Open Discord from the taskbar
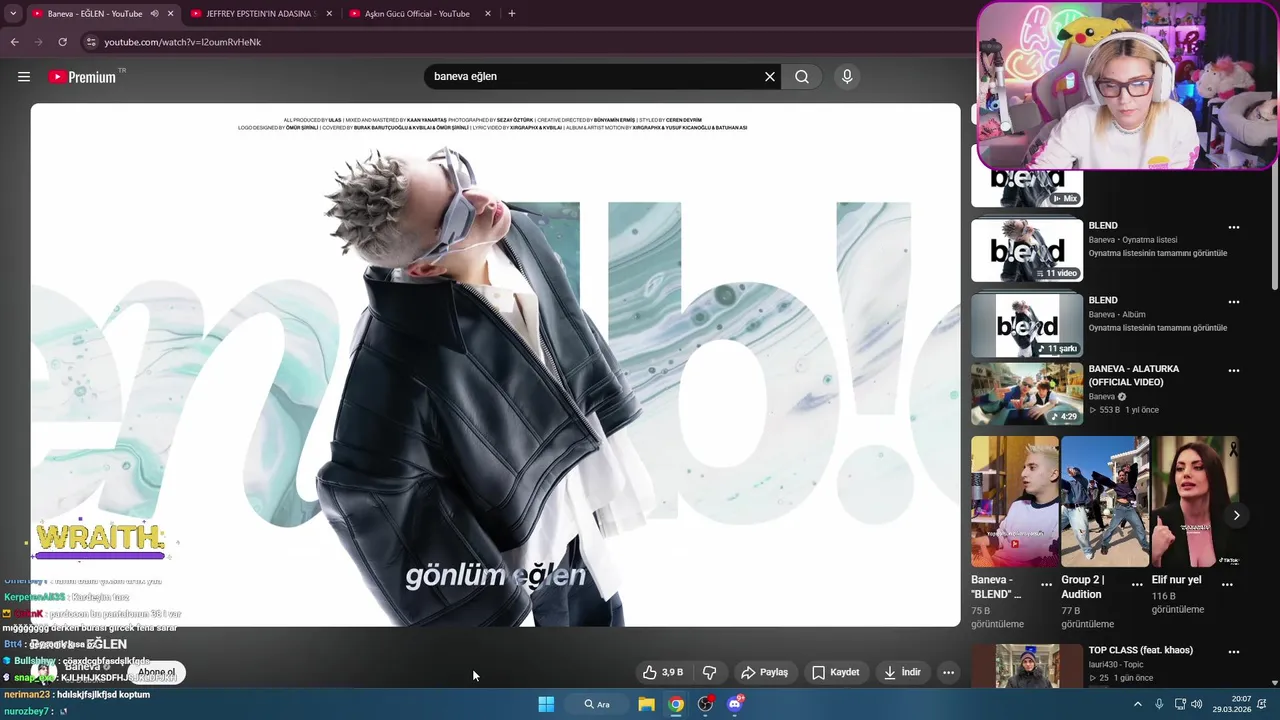This screenshot has height=720, width=1280. coord(735,704)
